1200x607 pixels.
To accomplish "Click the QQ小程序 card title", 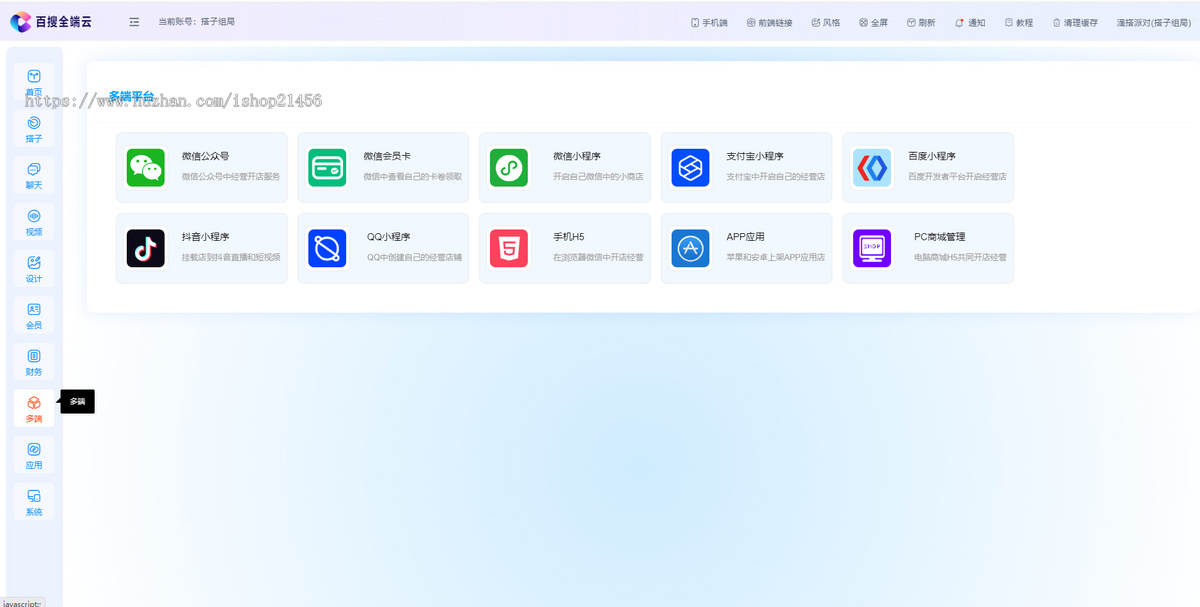I will (388, 237).
